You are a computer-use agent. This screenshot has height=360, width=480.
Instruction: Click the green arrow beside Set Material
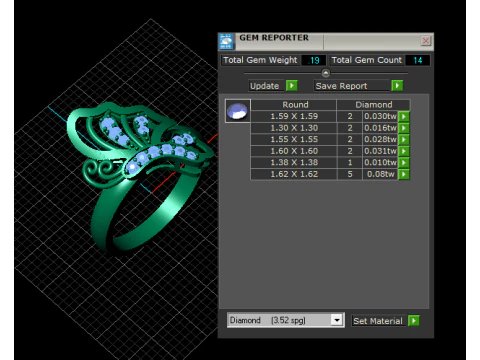point(413,321)
